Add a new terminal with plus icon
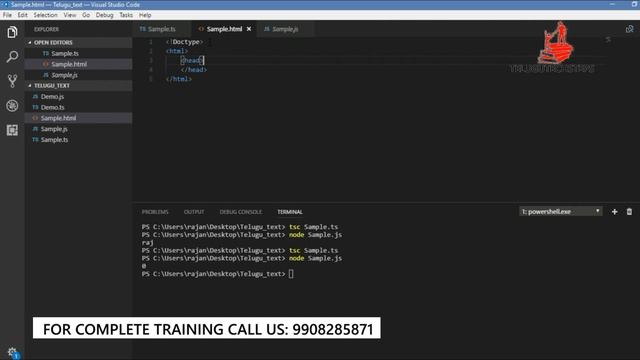 pyautogui.click(x=614, y=211)
